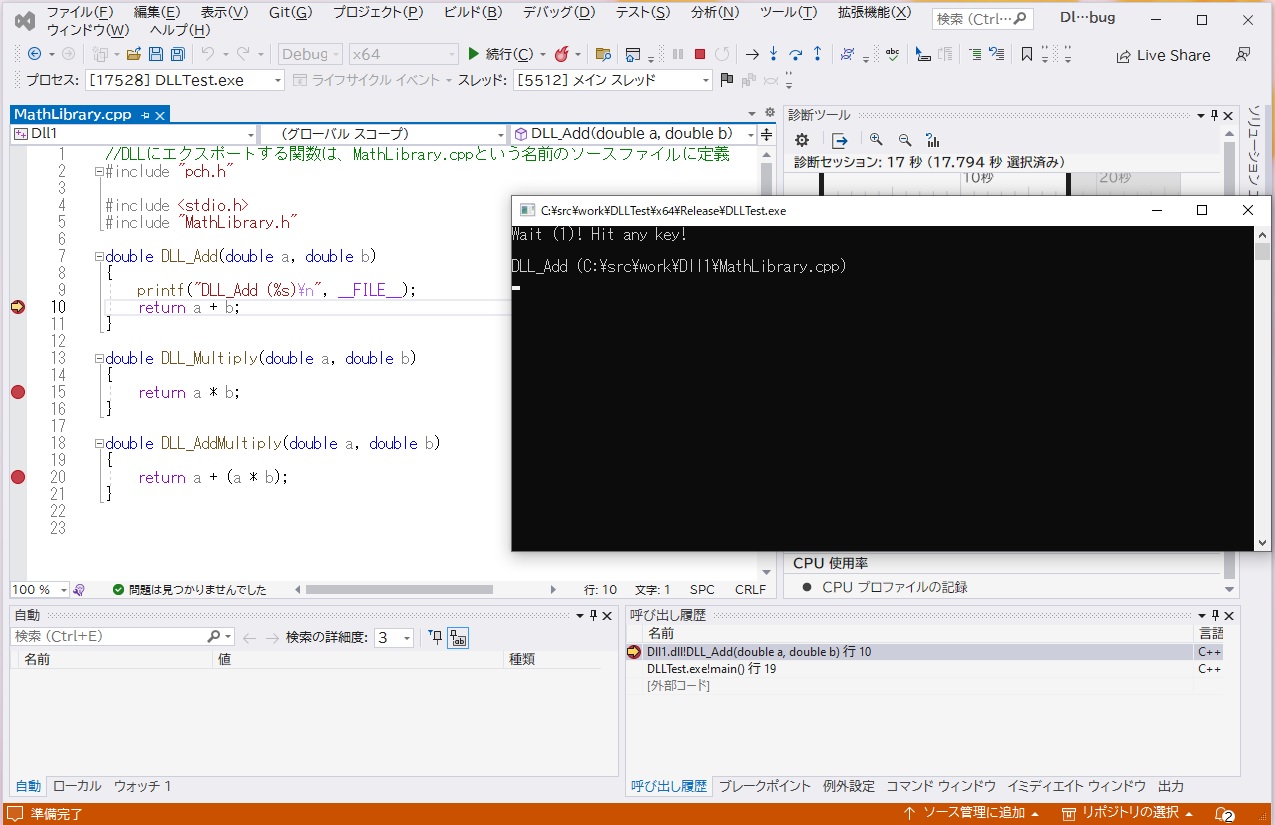Open the diagnostic tools settings gear

(x=802, y=141)
